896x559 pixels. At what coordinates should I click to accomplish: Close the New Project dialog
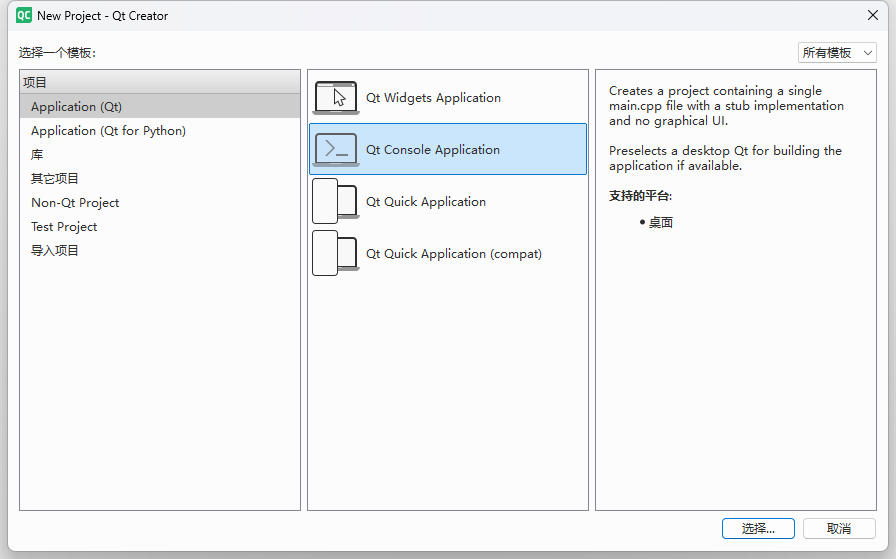tap(873, 15)
